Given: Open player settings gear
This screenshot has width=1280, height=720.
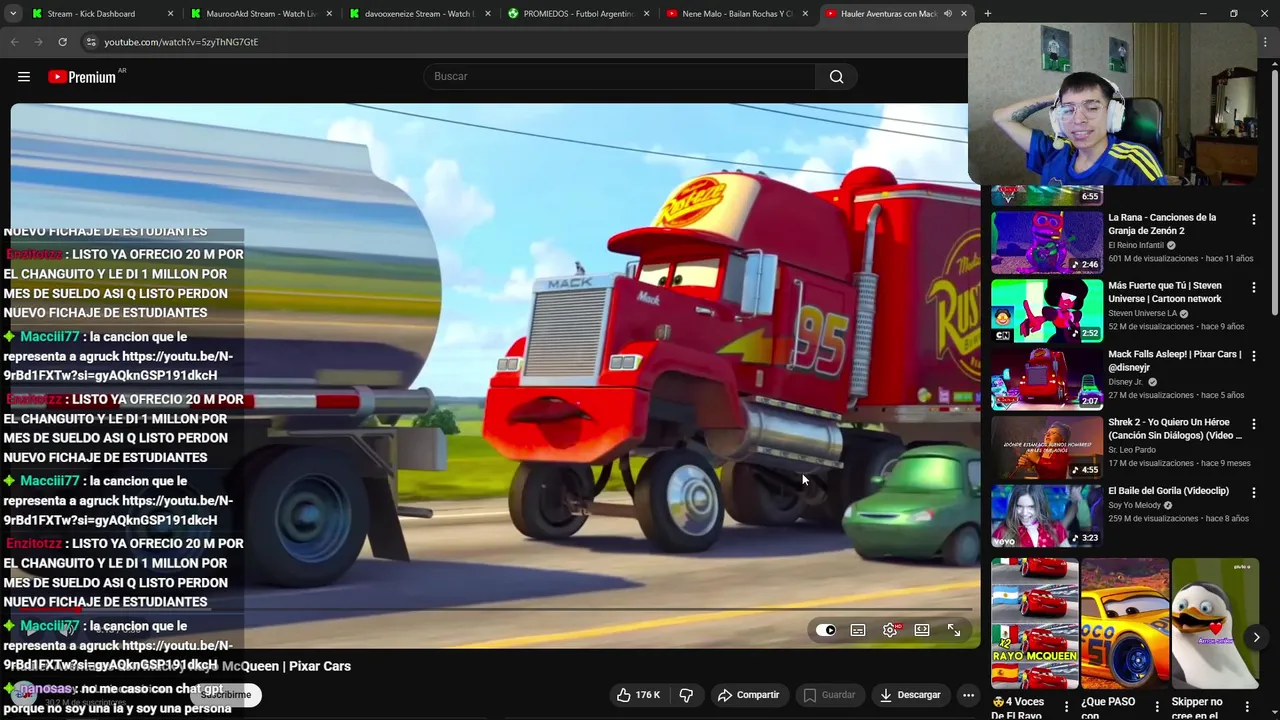Looking at the screenshot, I should (890, 630).
